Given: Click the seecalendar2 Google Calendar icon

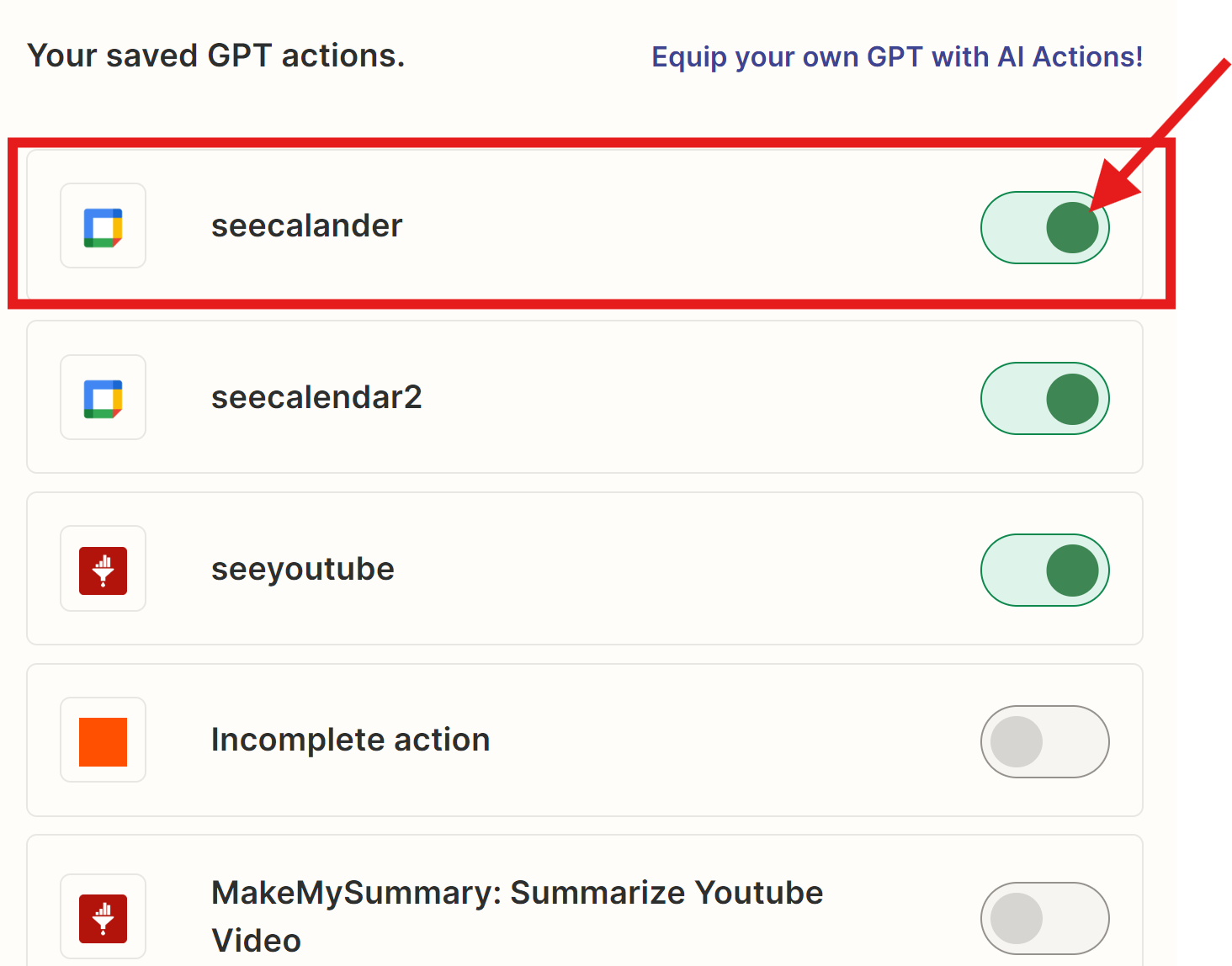Looking at the screenshot, I should tap(103, 398).
